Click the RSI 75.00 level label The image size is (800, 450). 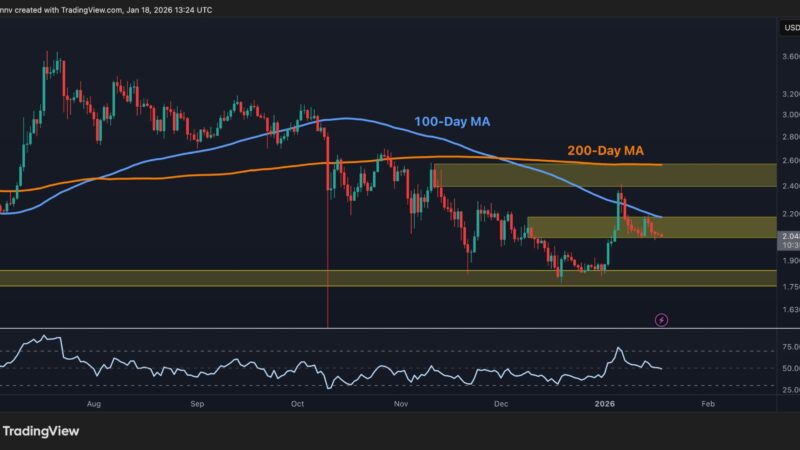791,347
